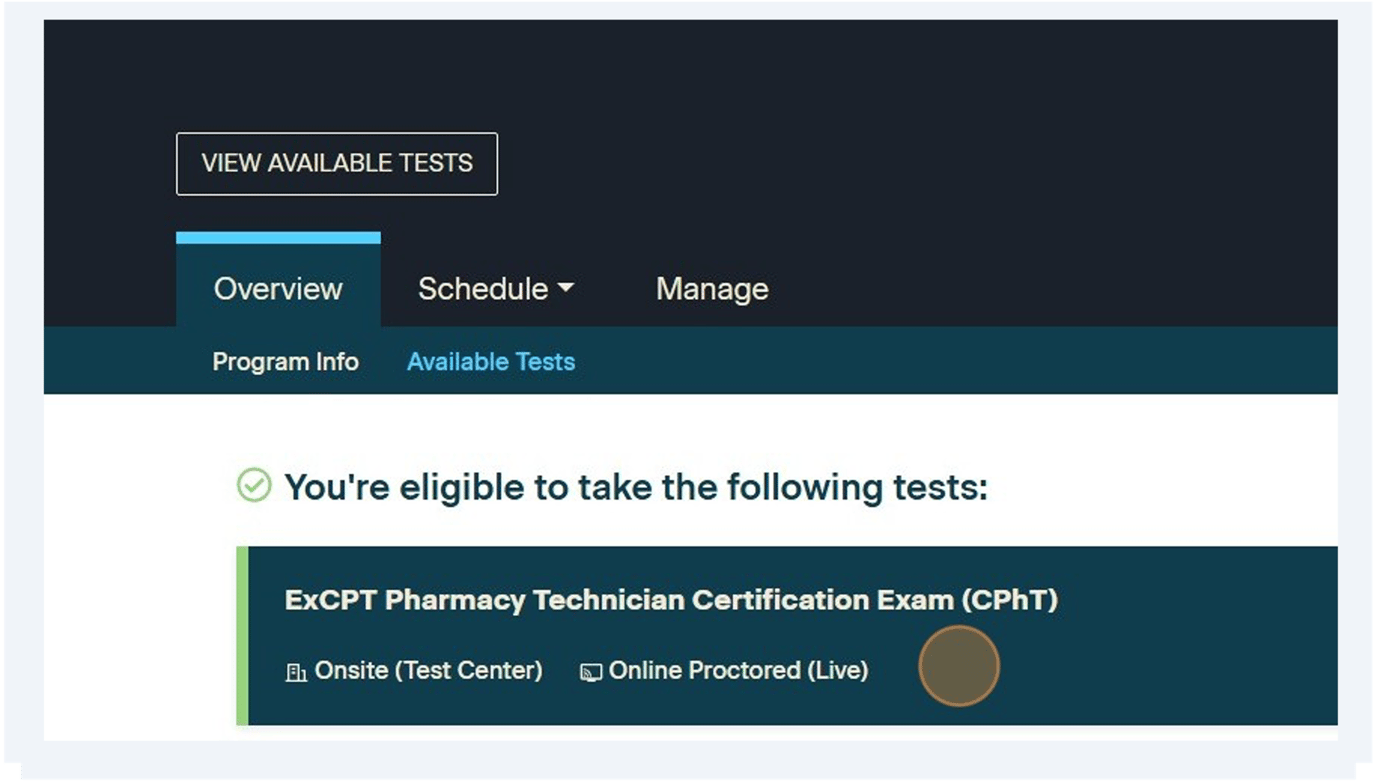Click the Online Proctored (Live) monitor icon

coord(592,670)
